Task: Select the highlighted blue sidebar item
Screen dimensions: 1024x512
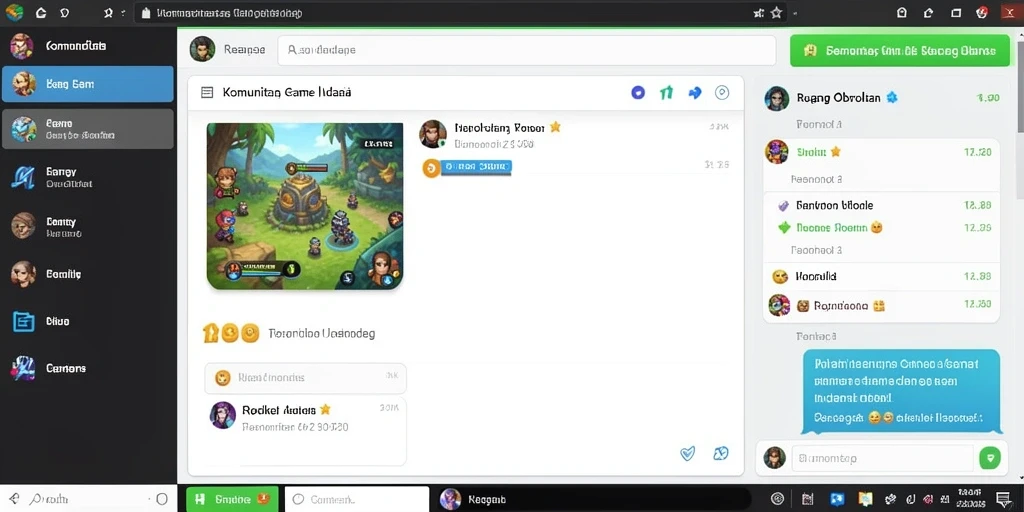Action: click(x=88, y=84)
